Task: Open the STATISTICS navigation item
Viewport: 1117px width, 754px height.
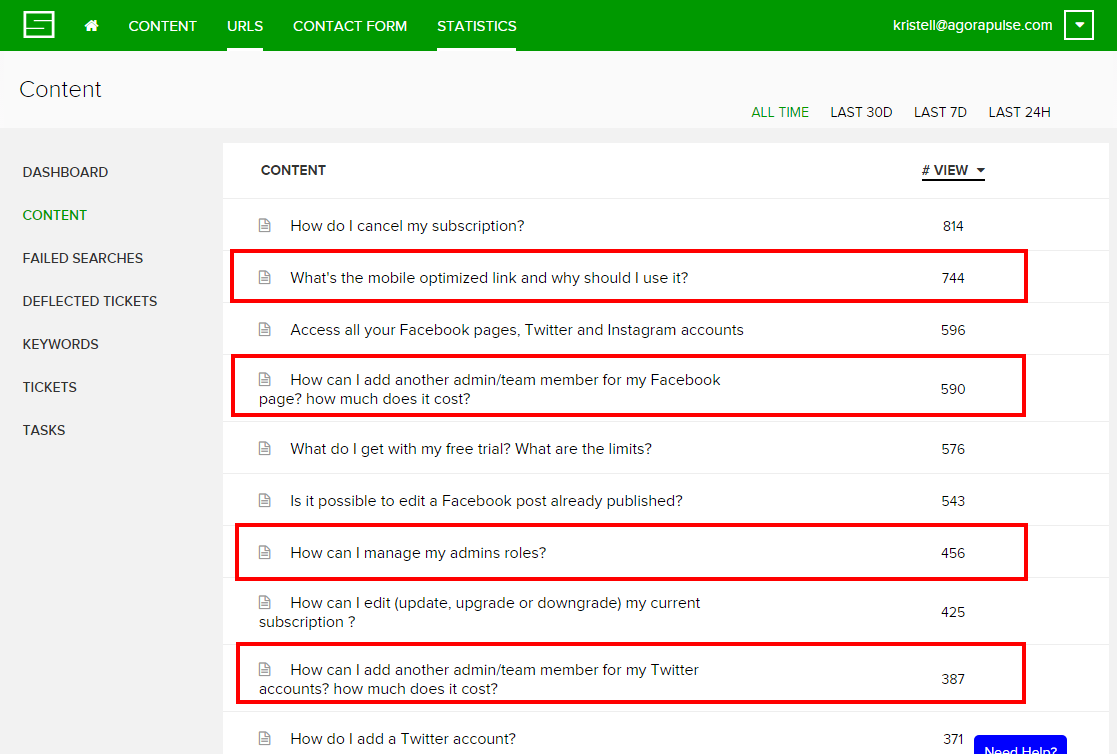Action: point(477,26)
